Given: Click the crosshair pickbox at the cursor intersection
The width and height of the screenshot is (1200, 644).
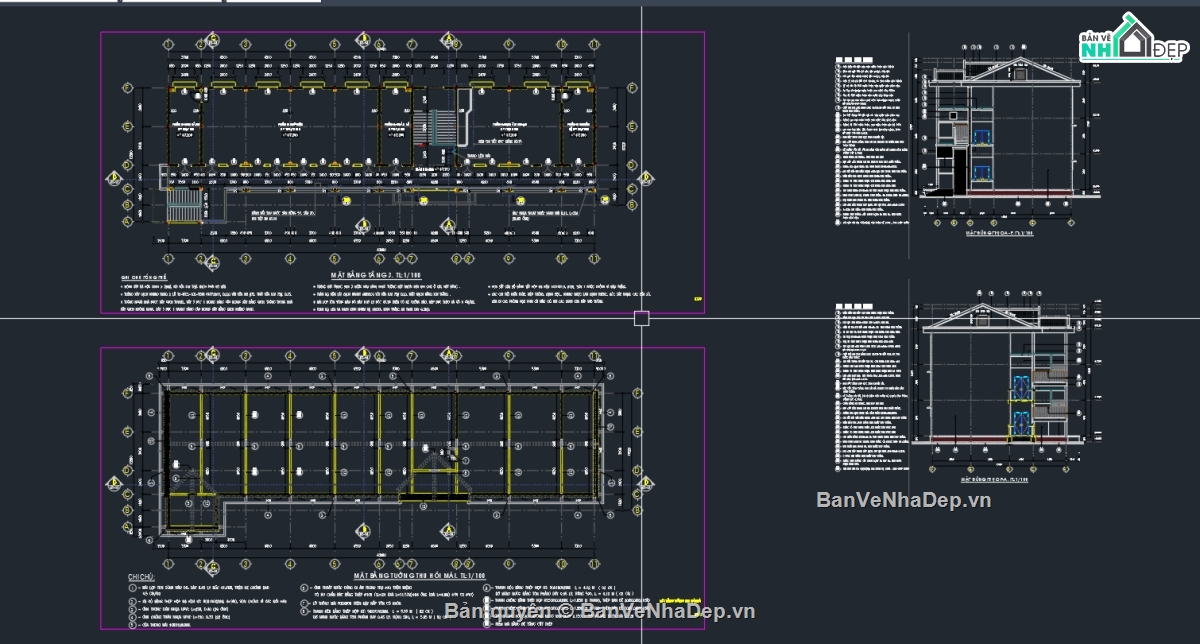Looking at the screenshot, I should [642, 318].
